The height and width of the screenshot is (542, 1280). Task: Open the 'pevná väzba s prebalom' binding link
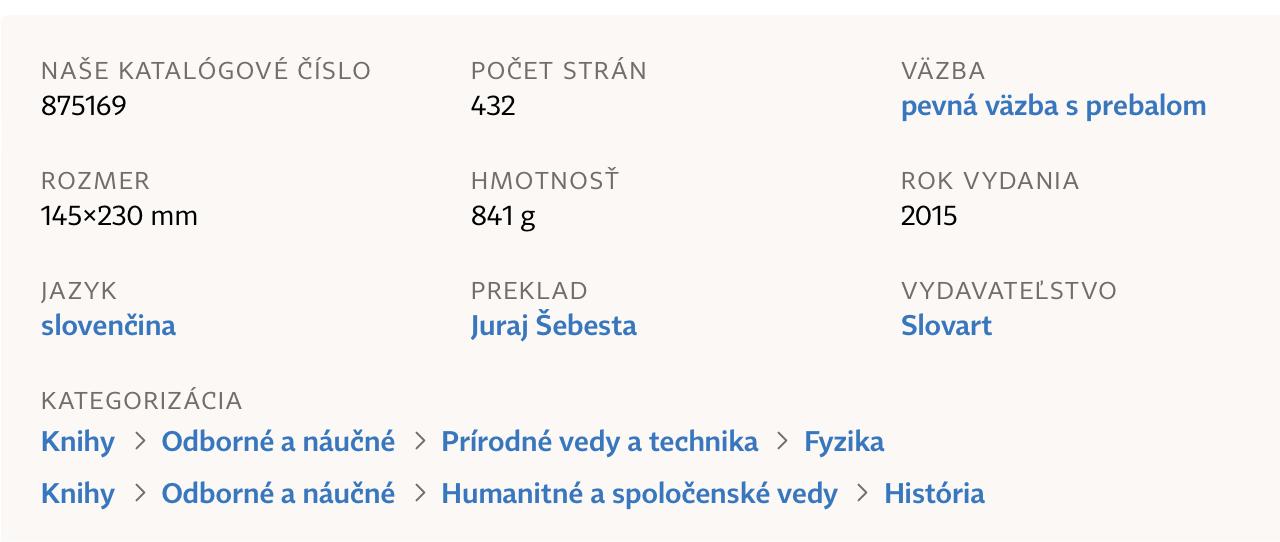coord(1053,106)
